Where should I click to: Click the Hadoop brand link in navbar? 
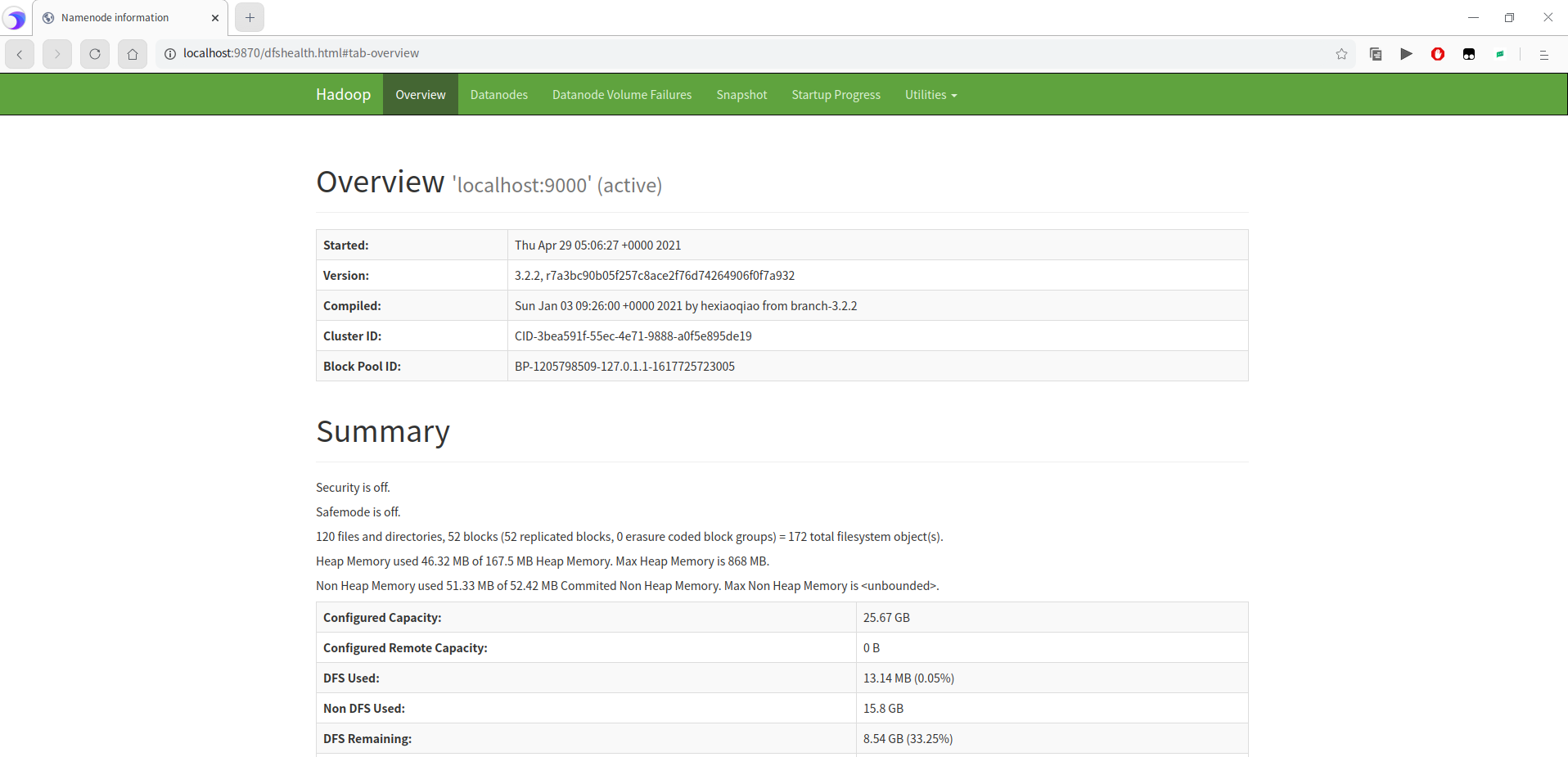click(x=343, y=93)
